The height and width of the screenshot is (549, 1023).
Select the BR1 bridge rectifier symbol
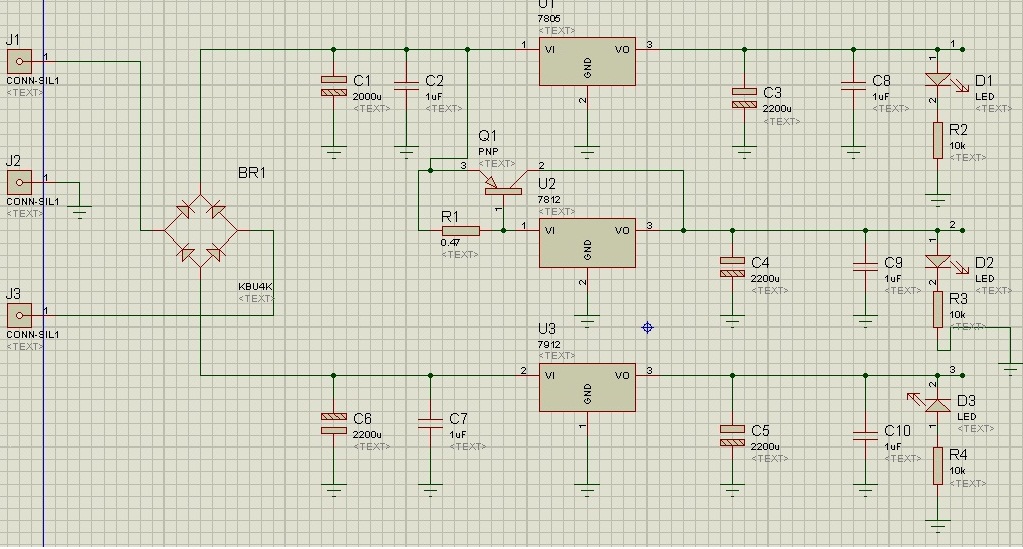pos(200,230)
